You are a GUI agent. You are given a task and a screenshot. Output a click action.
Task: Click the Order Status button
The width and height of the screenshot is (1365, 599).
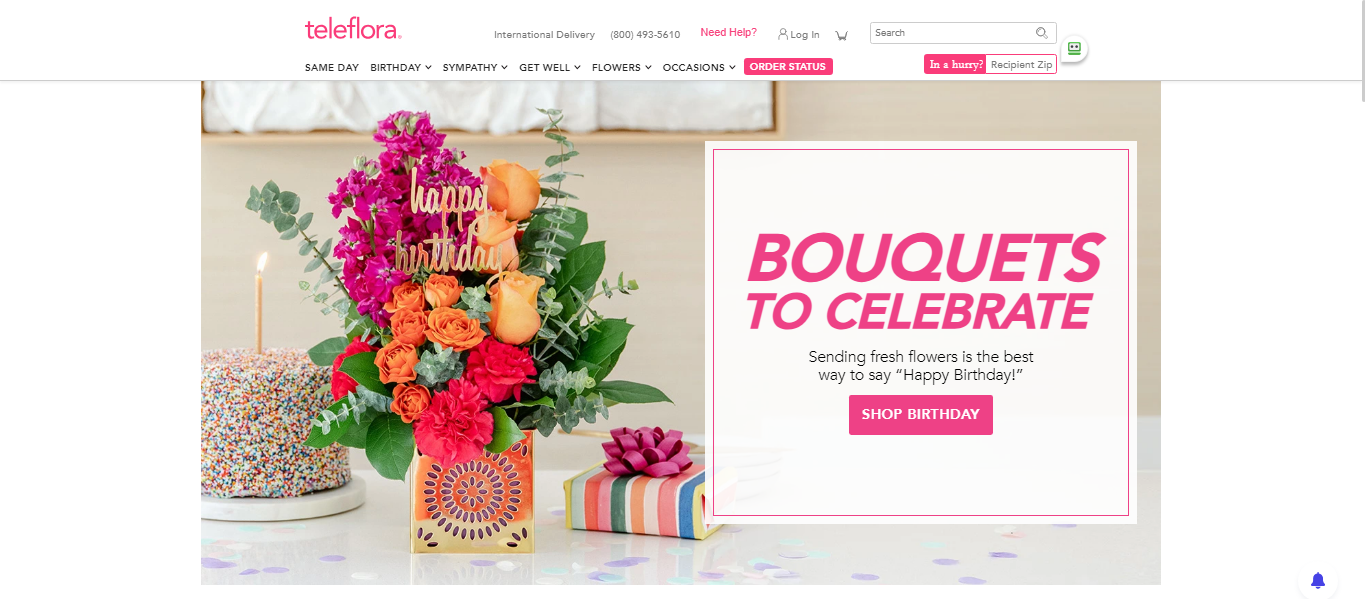788,67
